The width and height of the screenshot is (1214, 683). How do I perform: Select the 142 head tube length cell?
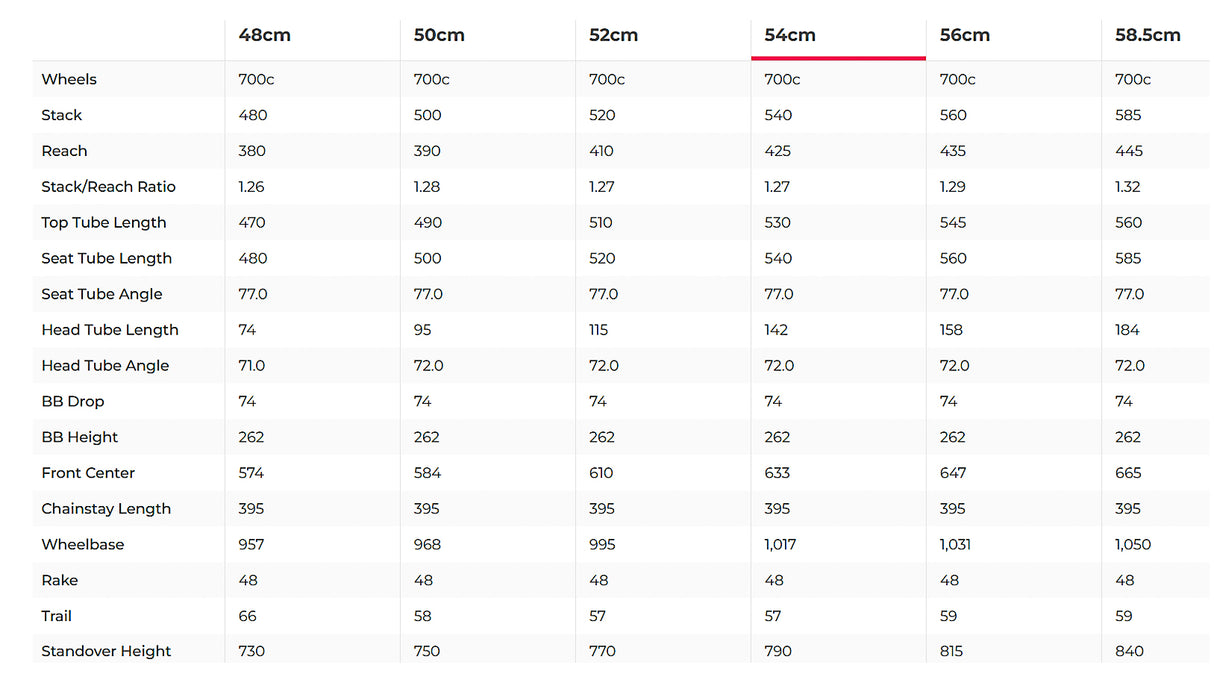776,330
